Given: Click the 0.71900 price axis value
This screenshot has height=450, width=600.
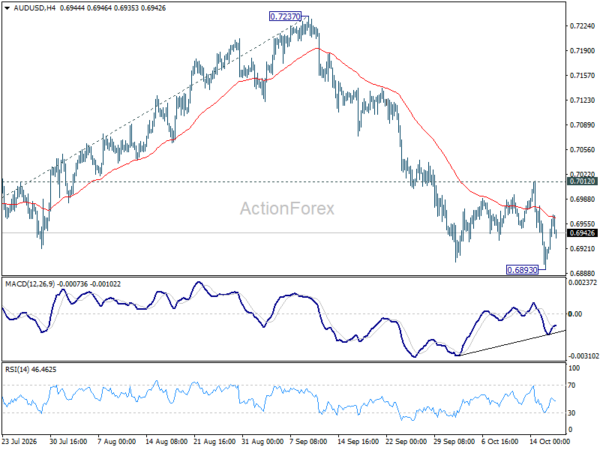Looking at the screenshot, I should [x=582, y=51].
